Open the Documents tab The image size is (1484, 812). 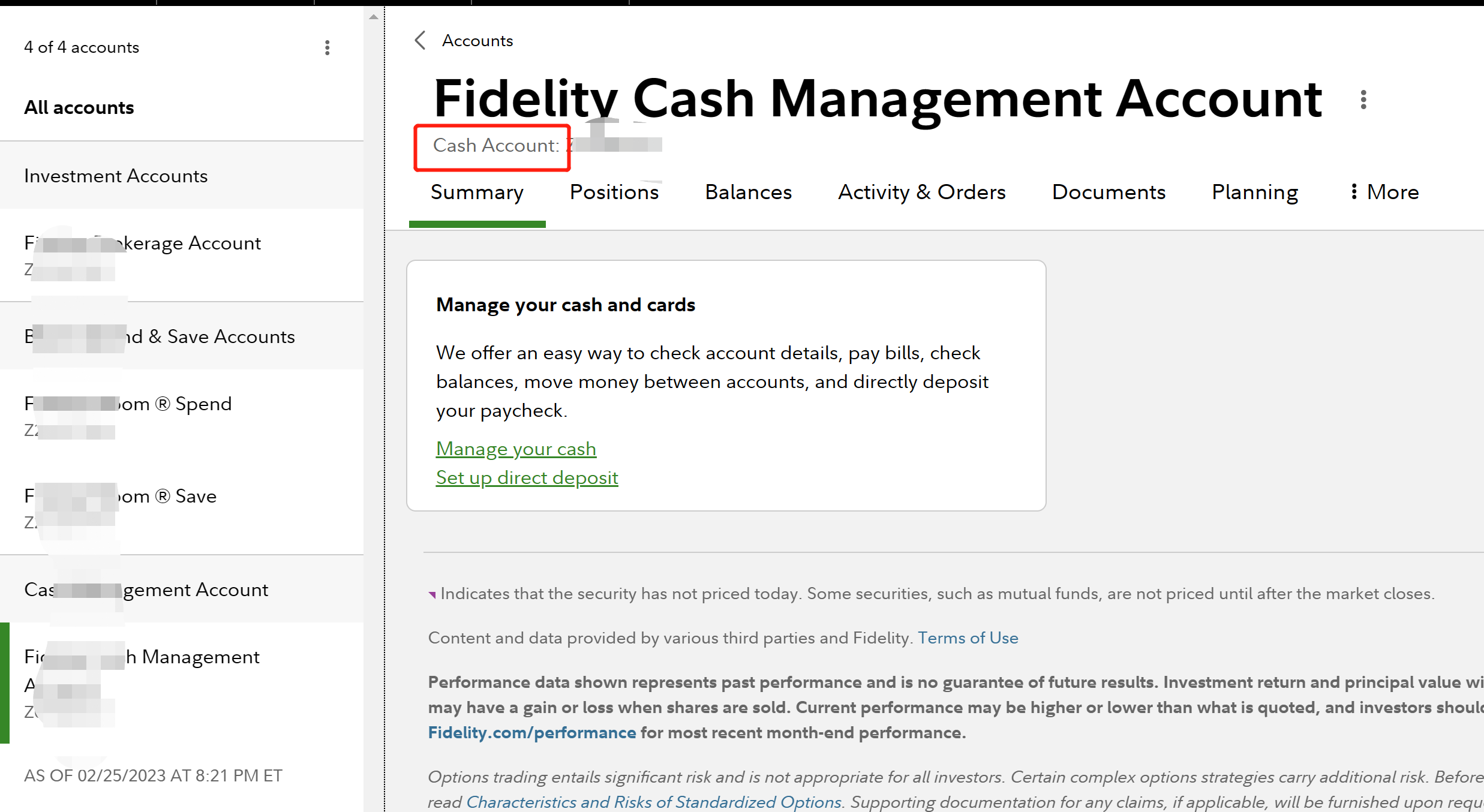1109,192
